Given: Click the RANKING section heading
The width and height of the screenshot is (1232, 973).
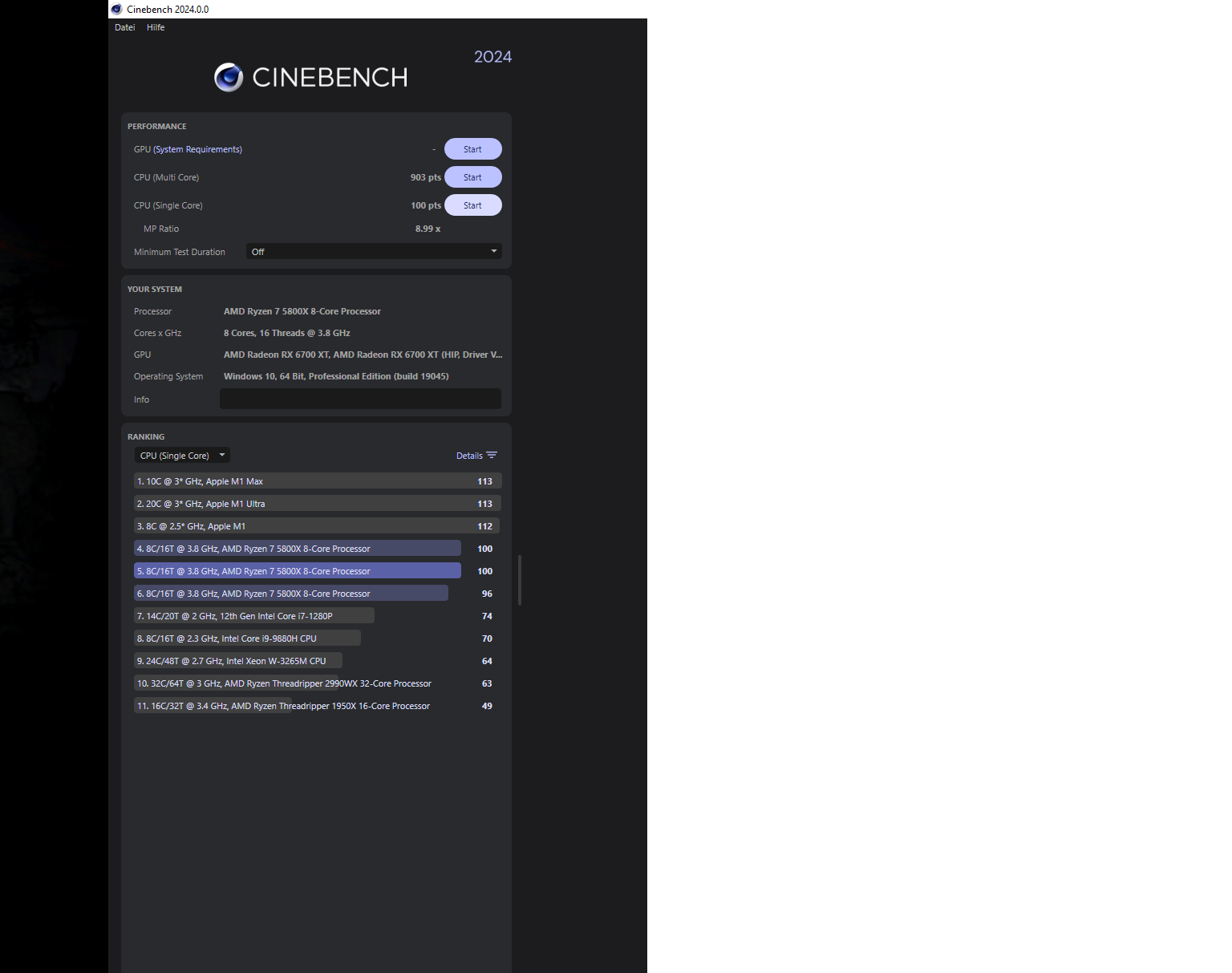Looking at the screenshot, I should click(x=146, y=437).
